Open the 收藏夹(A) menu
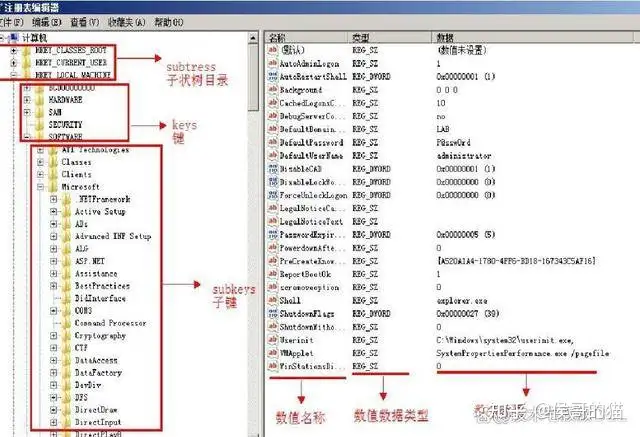This screenshot has width=640, height=437. [x=127, y=22]
